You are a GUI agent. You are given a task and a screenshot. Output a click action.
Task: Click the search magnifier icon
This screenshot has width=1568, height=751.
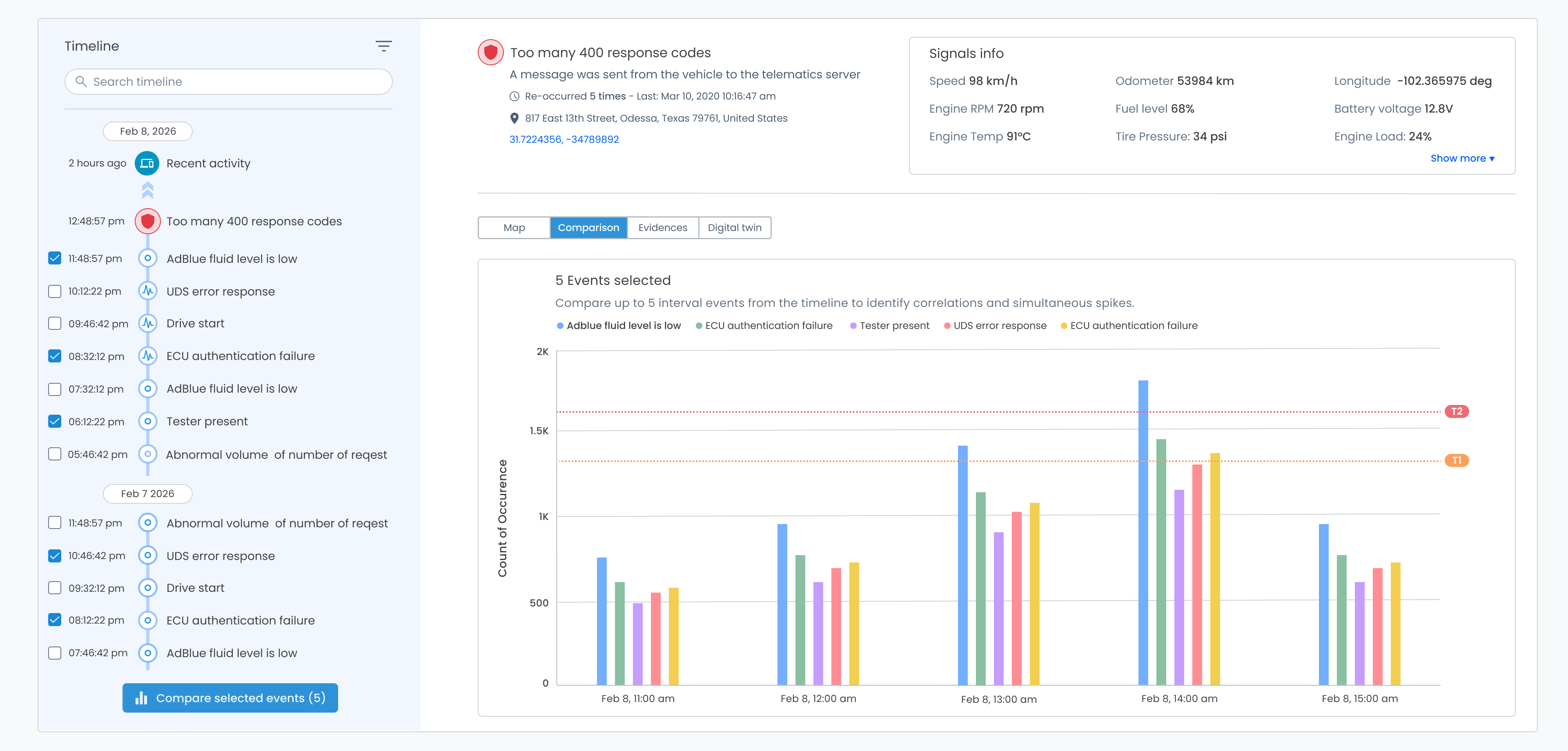click(81, 81)
